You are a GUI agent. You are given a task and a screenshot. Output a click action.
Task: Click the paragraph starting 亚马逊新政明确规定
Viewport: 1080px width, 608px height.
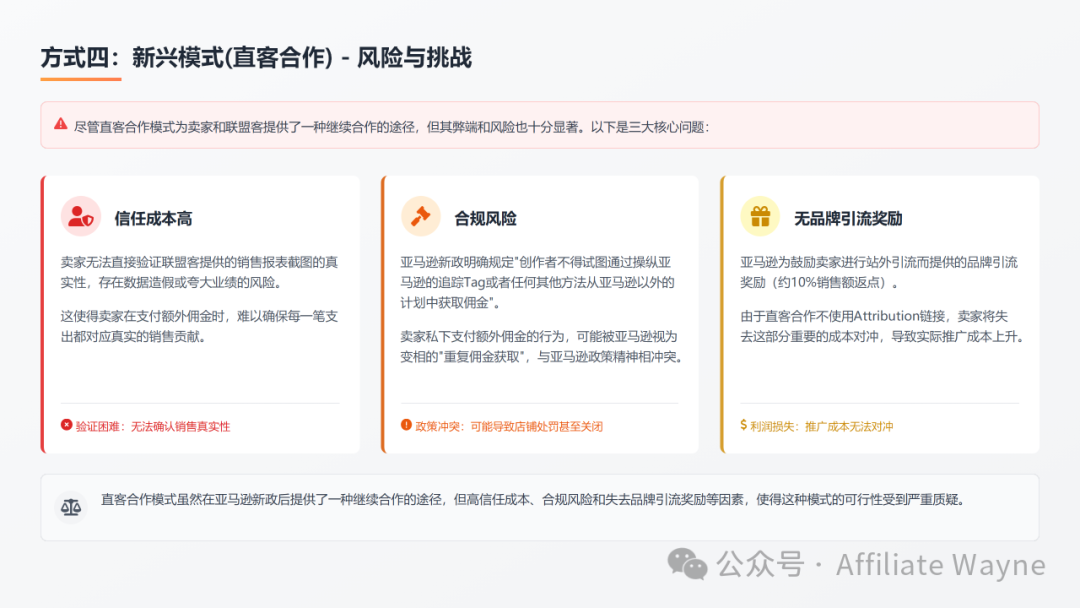pos(537,282)
